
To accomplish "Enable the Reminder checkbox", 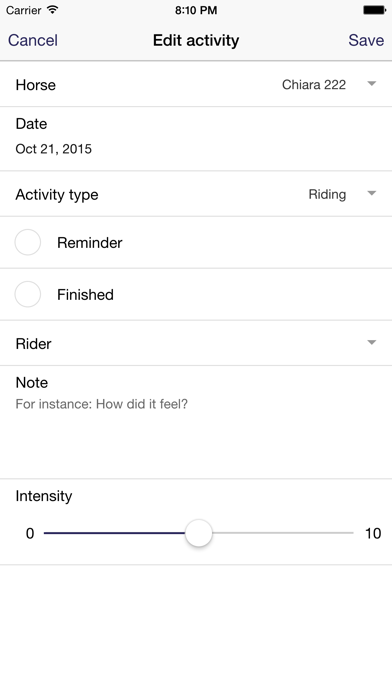I will pos(28,242).
